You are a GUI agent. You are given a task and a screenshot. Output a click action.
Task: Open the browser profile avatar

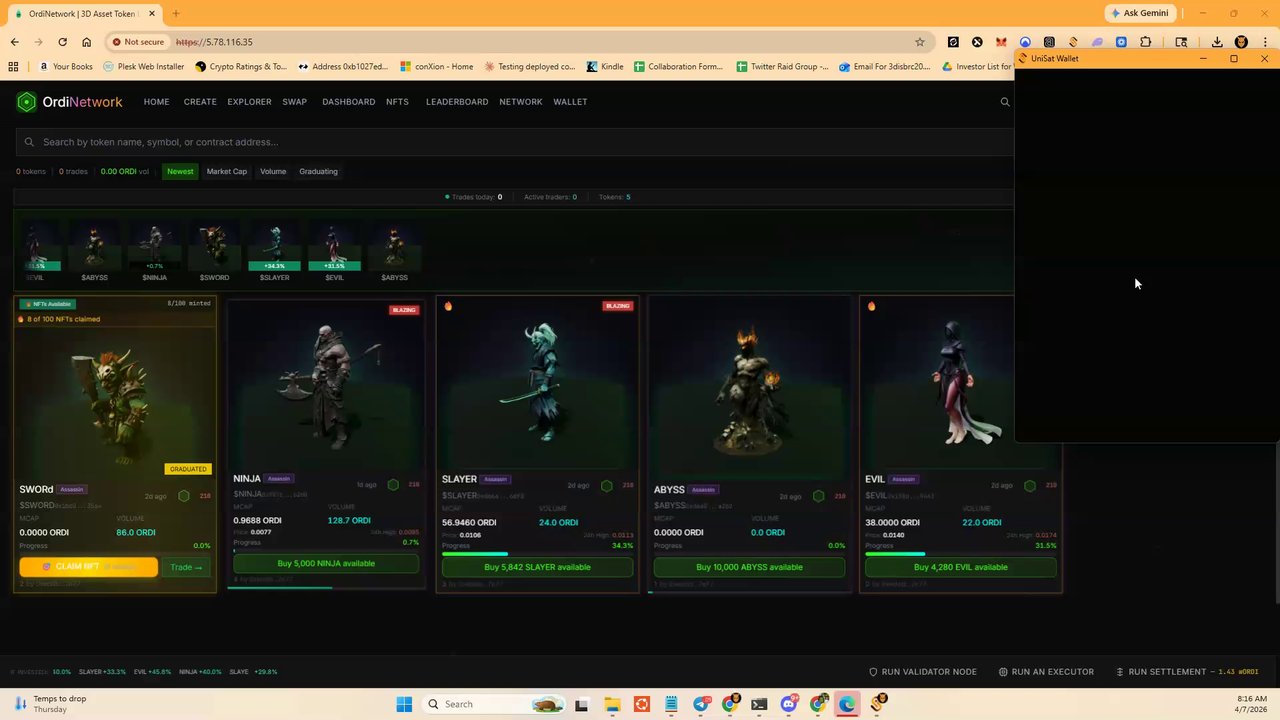click(1241, 42)
